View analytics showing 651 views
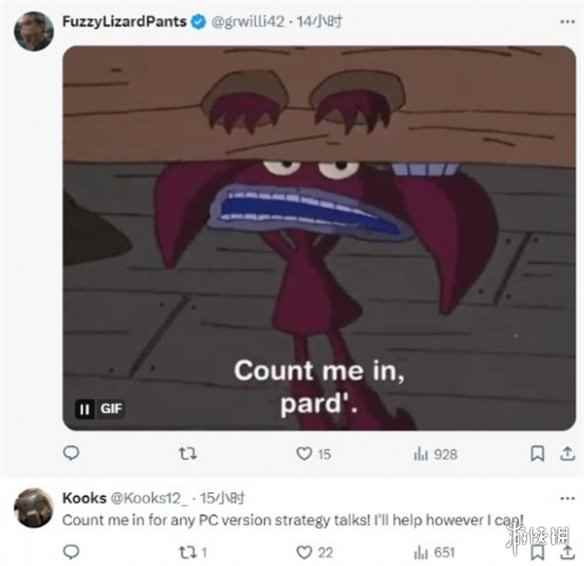Screen dimensions: 584x566 (x=434, y=552)
